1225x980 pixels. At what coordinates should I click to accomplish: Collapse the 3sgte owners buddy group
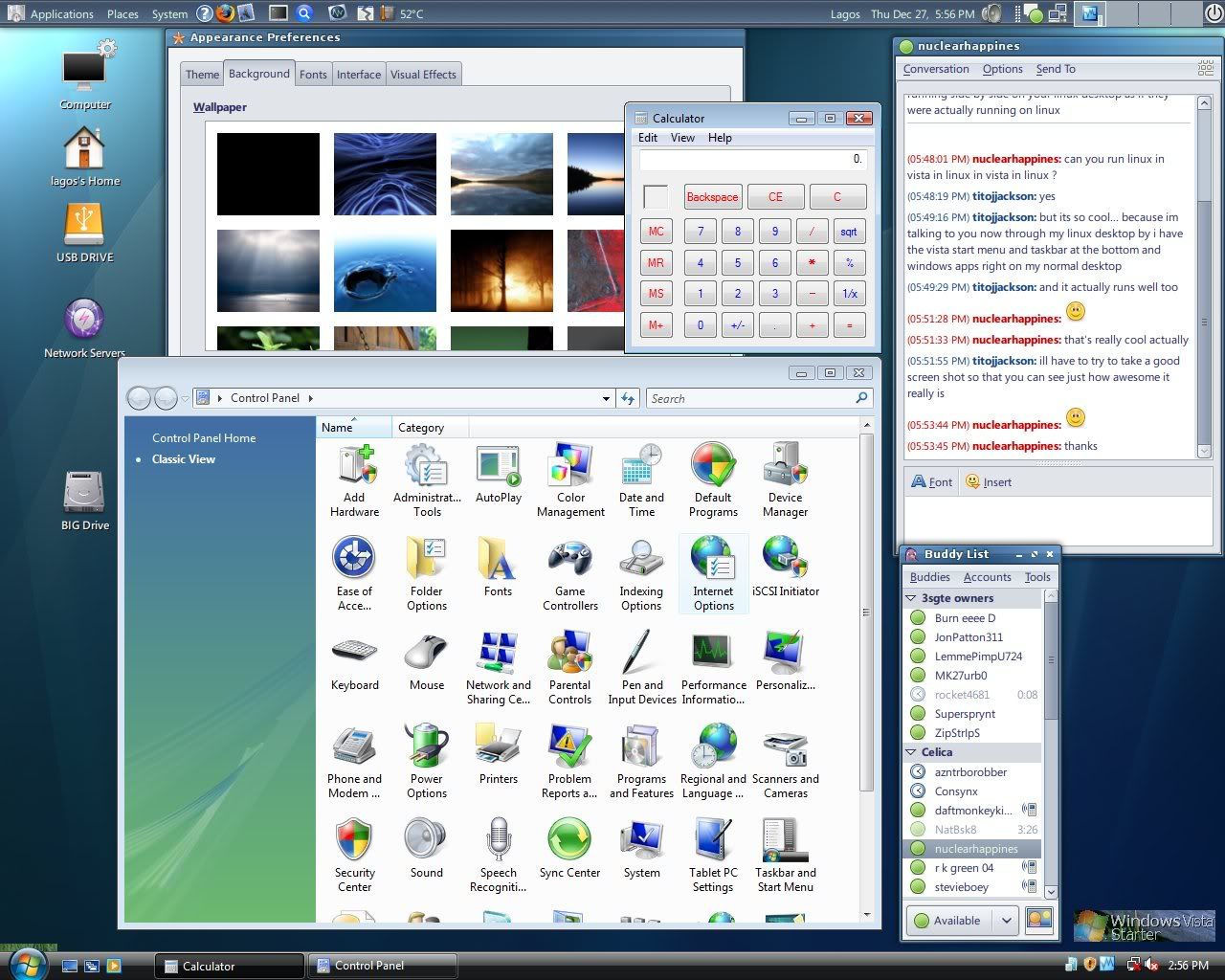coord(911,598)
